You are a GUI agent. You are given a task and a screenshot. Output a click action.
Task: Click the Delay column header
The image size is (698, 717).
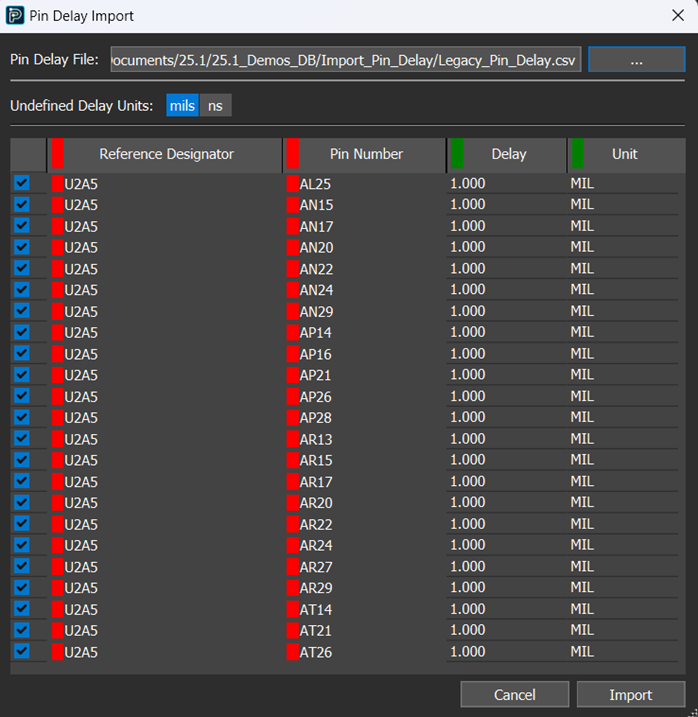pyautogui.click(x=508, y=154)
